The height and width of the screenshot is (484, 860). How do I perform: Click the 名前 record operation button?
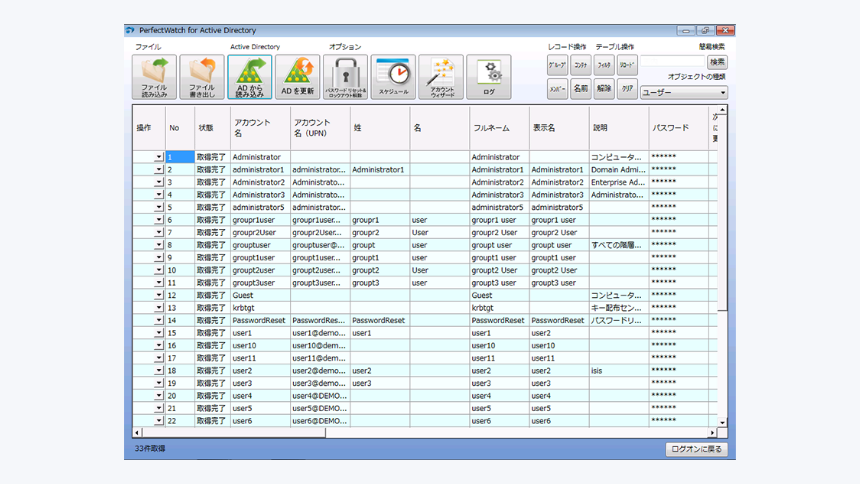pyautogui.click(x=580, y=89)
